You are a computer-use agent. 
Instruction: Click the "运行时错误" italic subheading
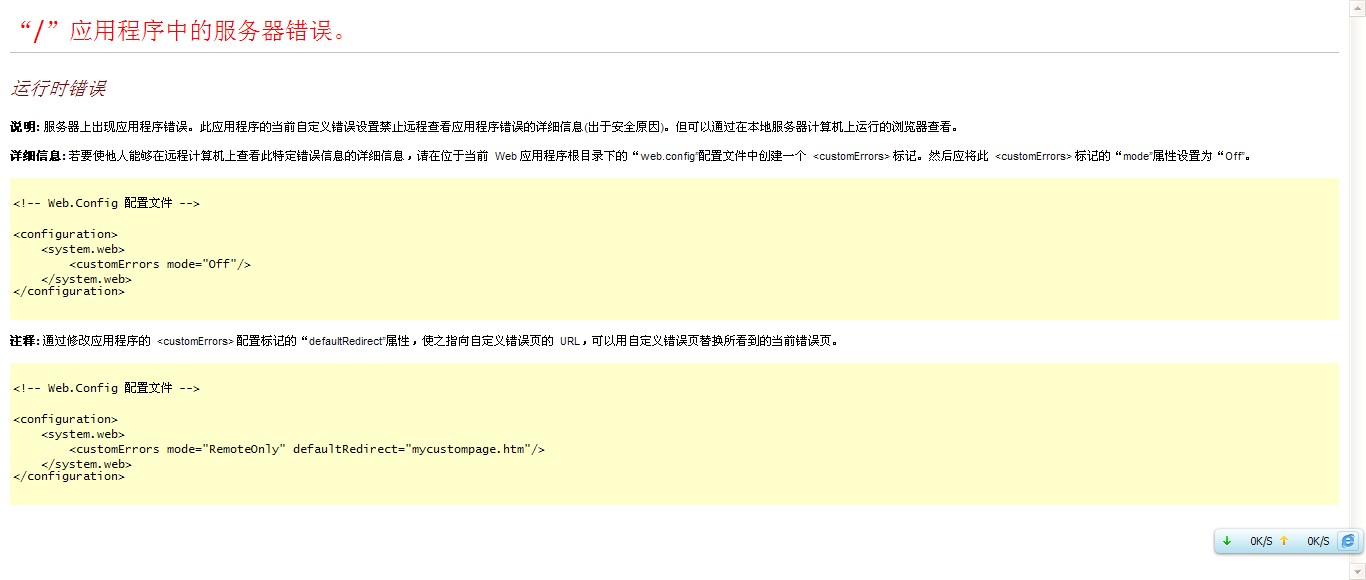[58, 88]
